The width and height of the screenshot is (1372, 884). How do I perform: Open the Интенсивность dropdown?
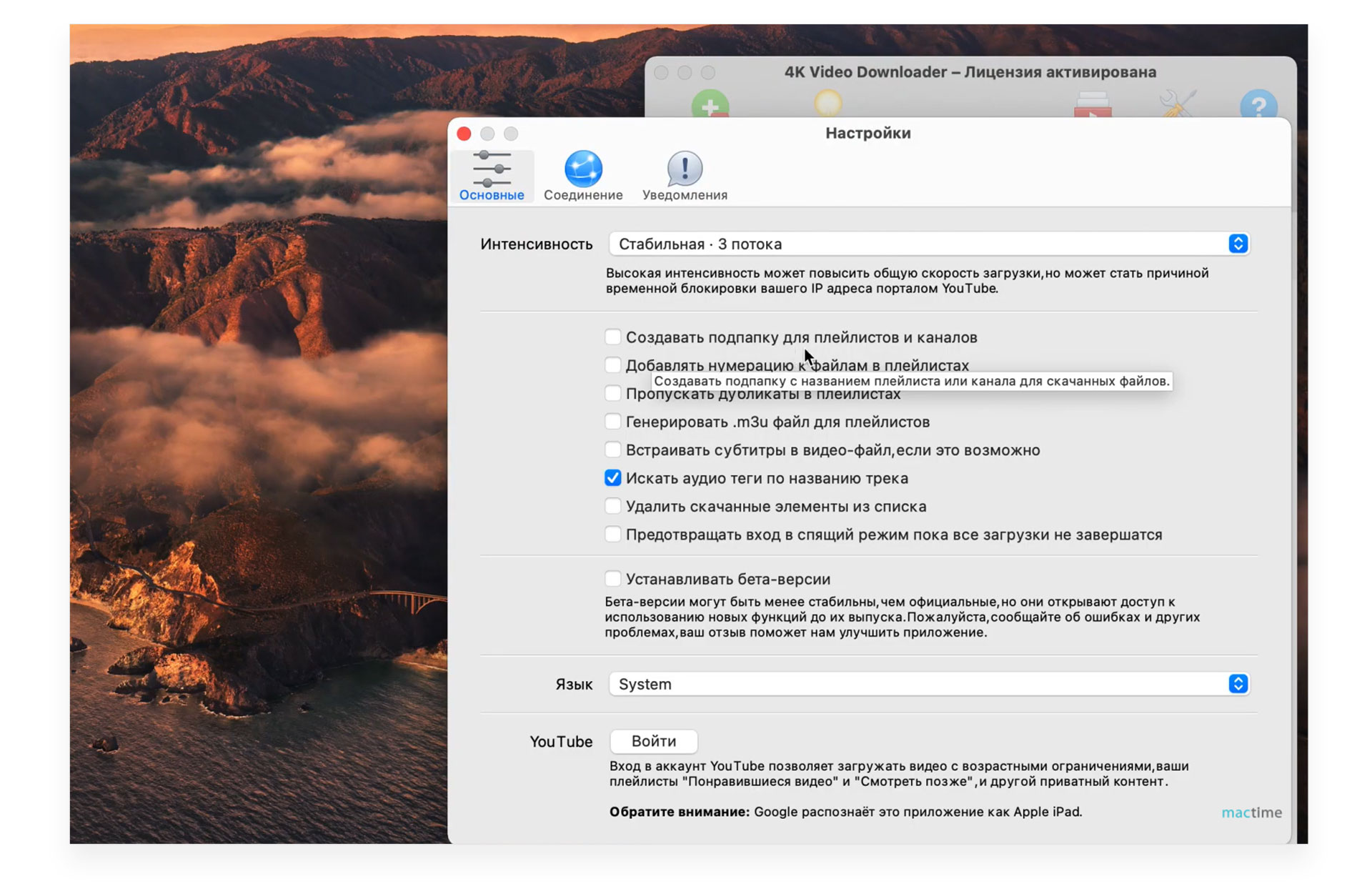[x=928, y=244]
